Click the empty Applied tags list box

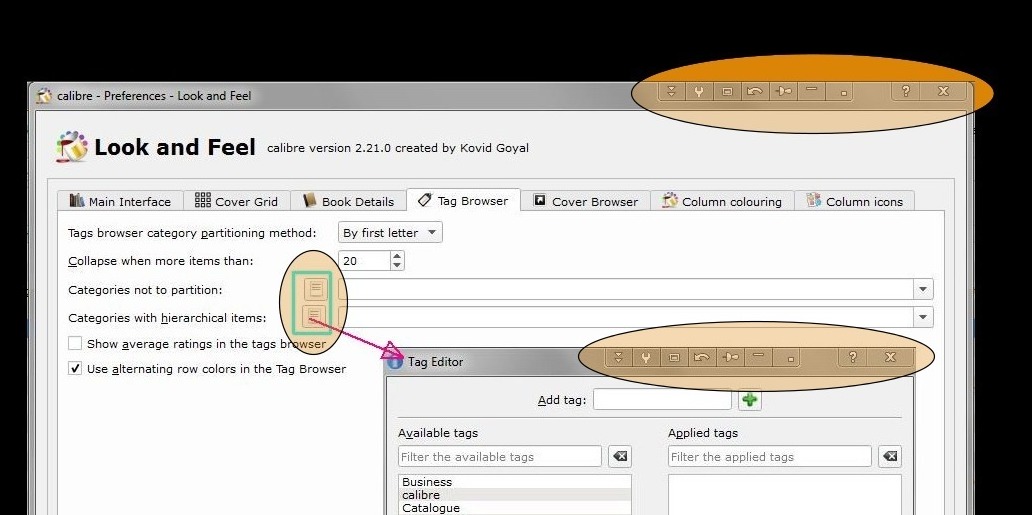[785, 494]
